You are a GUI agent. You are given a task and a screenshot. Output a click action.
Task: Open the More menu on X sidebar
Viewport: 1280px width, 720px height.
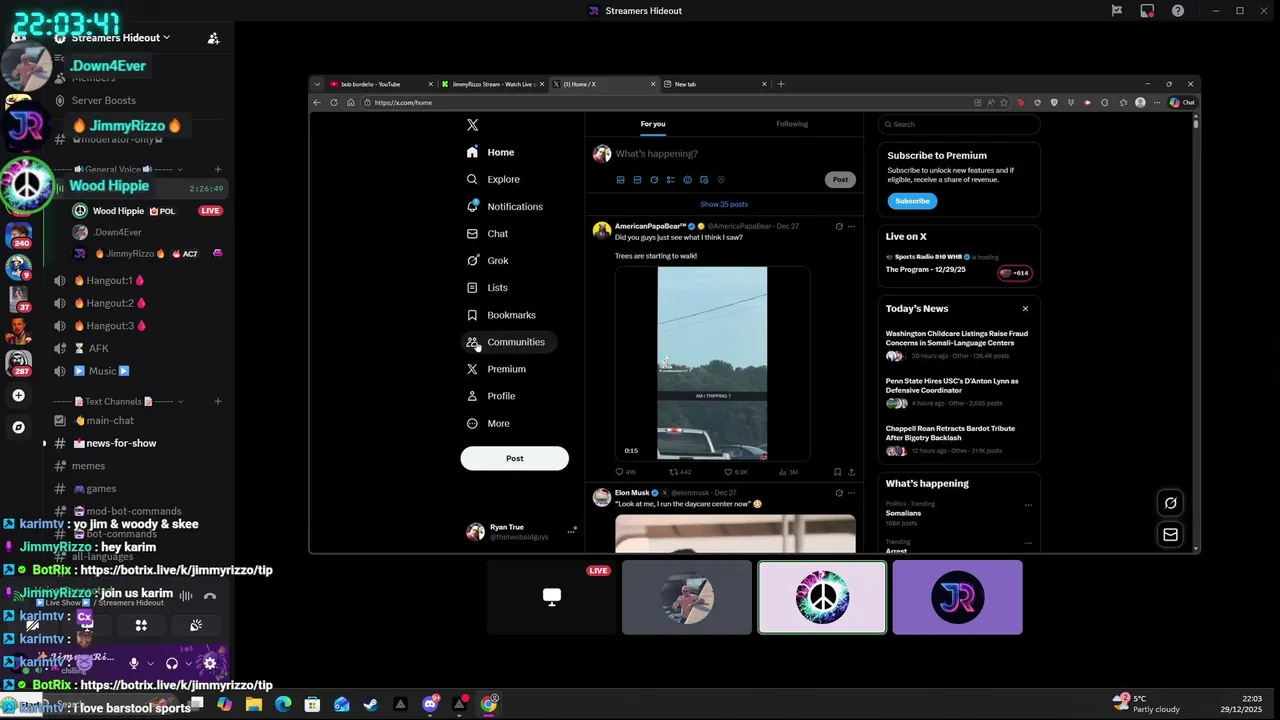click(x=488, y=423)
